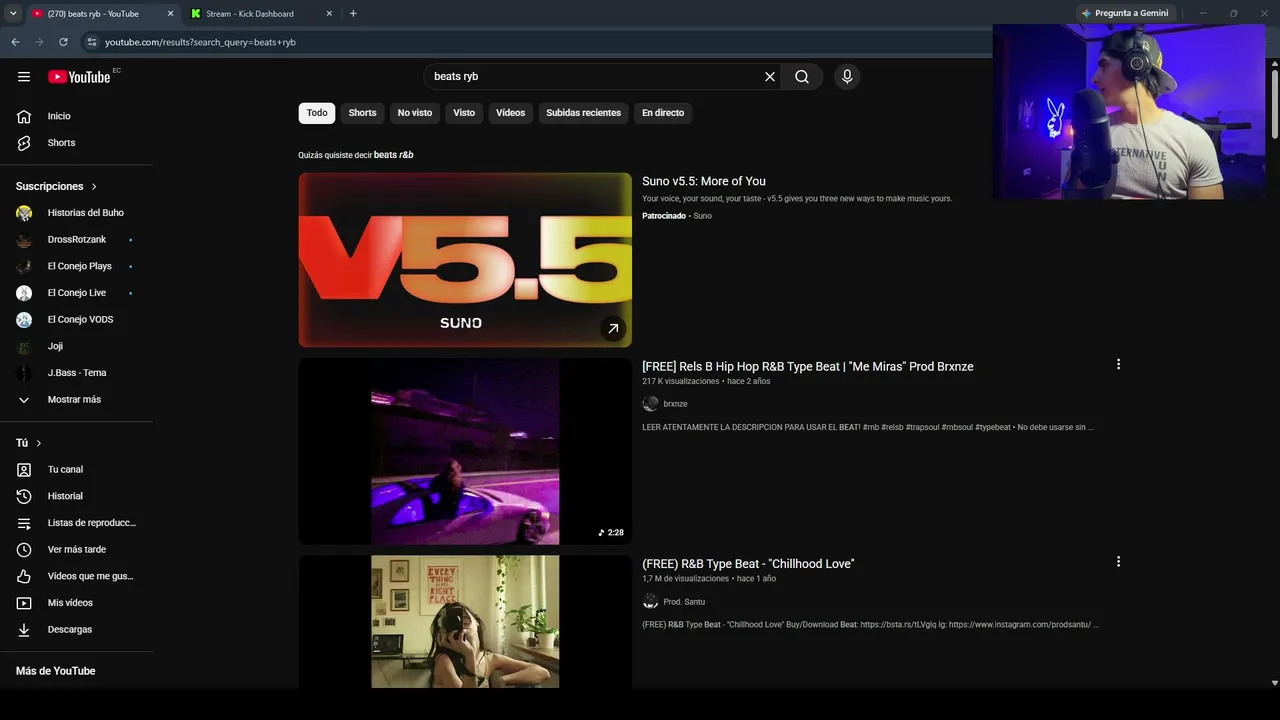This screenshot has height=720, width=1280.
Task: Click the Pregunta a Gemini button
Action: click(x=1125, y=14)
